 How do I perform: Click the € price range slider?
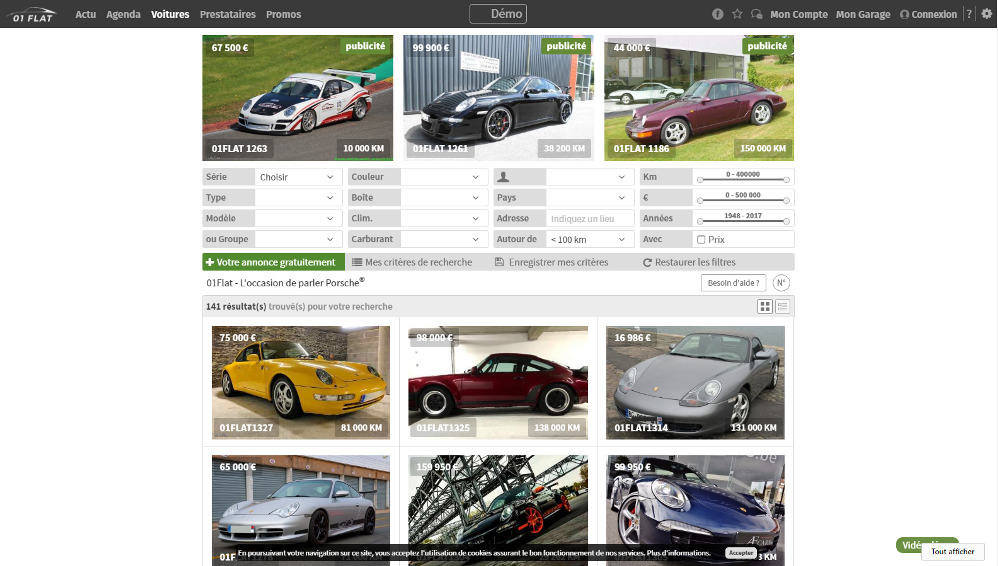(743, 201)
